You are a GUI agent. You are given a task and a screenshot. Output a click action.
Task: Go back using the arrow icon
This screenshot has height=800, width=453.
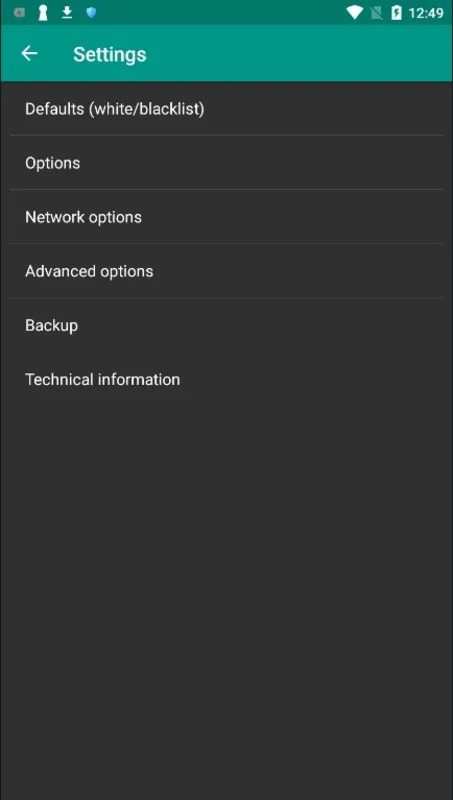click(29, 54)
